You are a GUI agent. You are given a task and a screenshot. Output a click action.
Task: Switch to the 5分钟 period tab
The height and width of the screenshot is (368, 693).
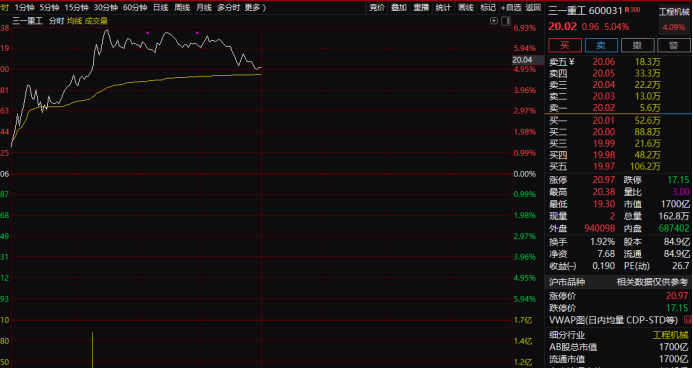[x=50, y=8]
